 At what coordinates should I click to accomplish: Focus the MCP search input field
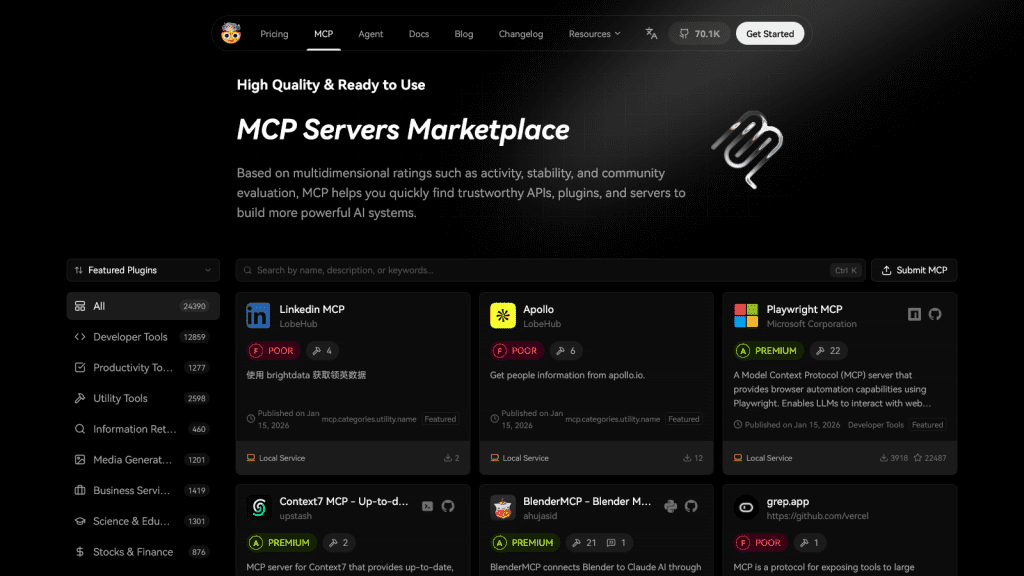540,270
